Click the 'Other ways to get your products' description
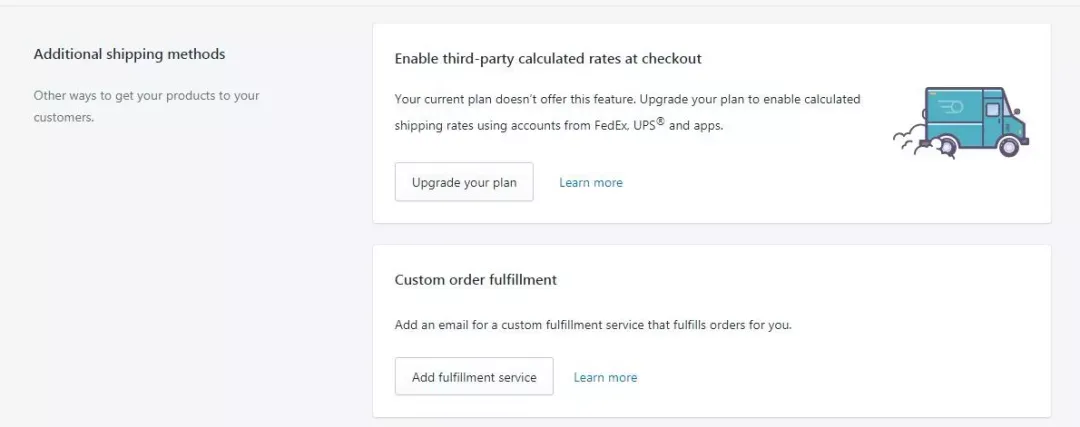This screenshot has height=427, width=1080. [146, 96]
